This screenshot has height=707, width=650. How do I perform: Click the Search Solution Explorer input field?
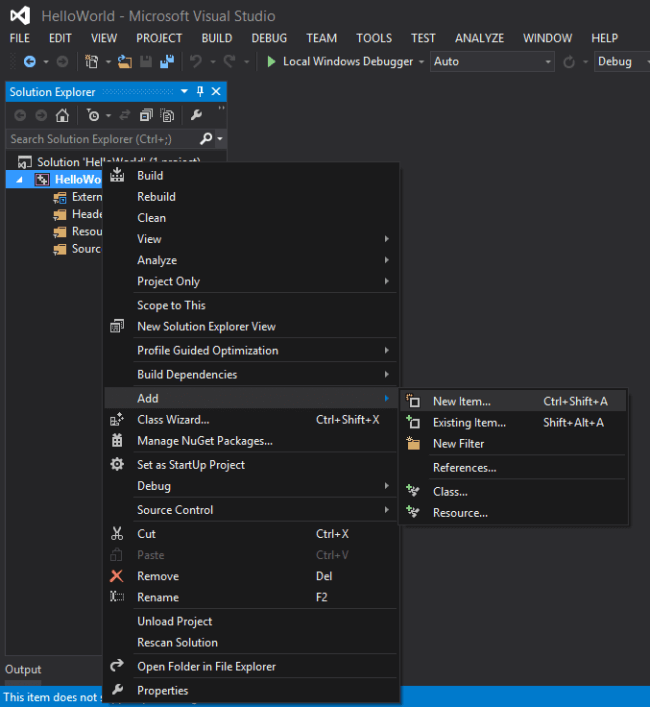103,139
